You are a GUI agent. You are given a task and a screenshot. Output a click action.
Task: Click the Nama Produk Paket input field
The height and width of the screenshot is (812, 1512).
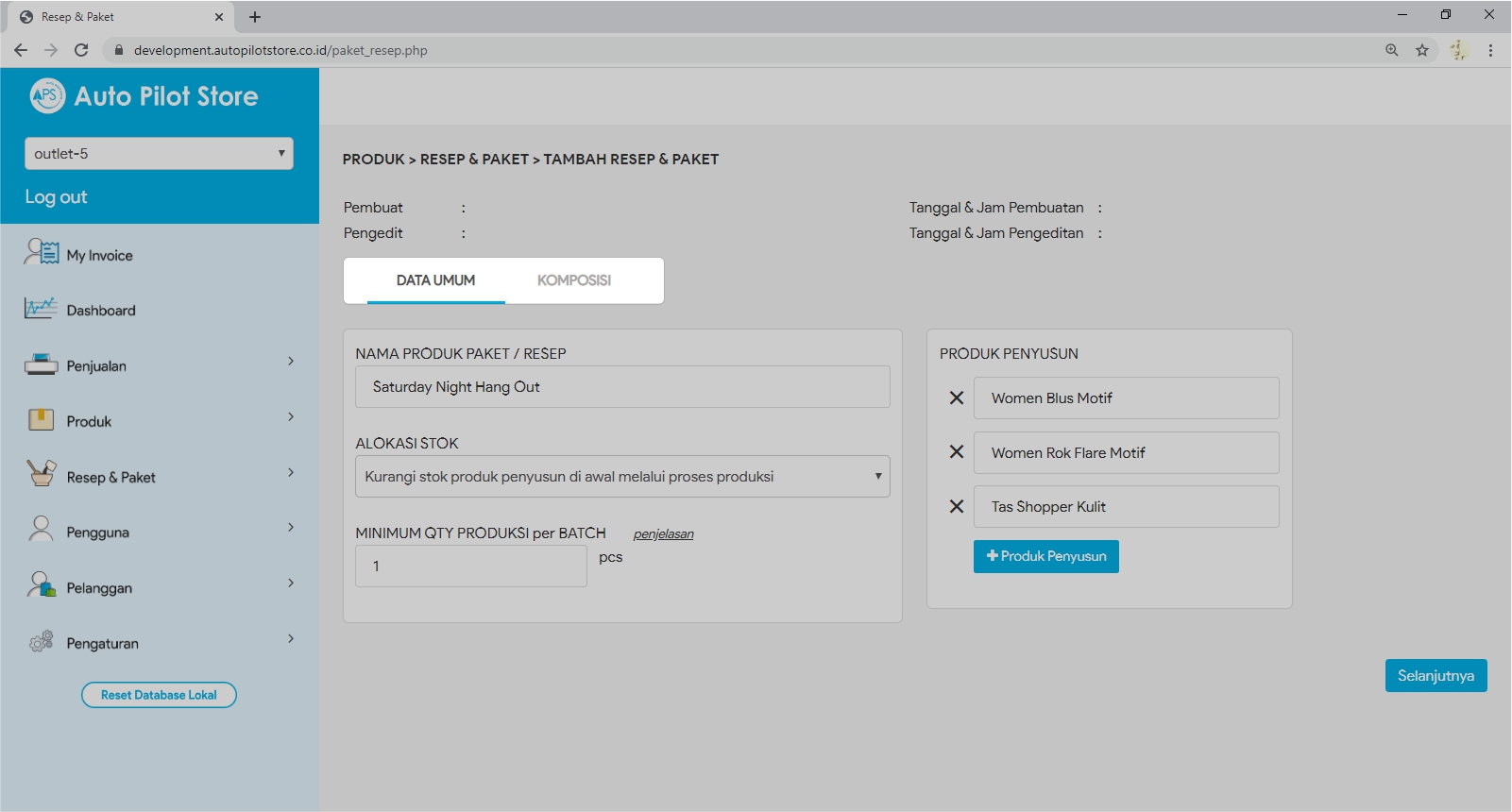621,387
